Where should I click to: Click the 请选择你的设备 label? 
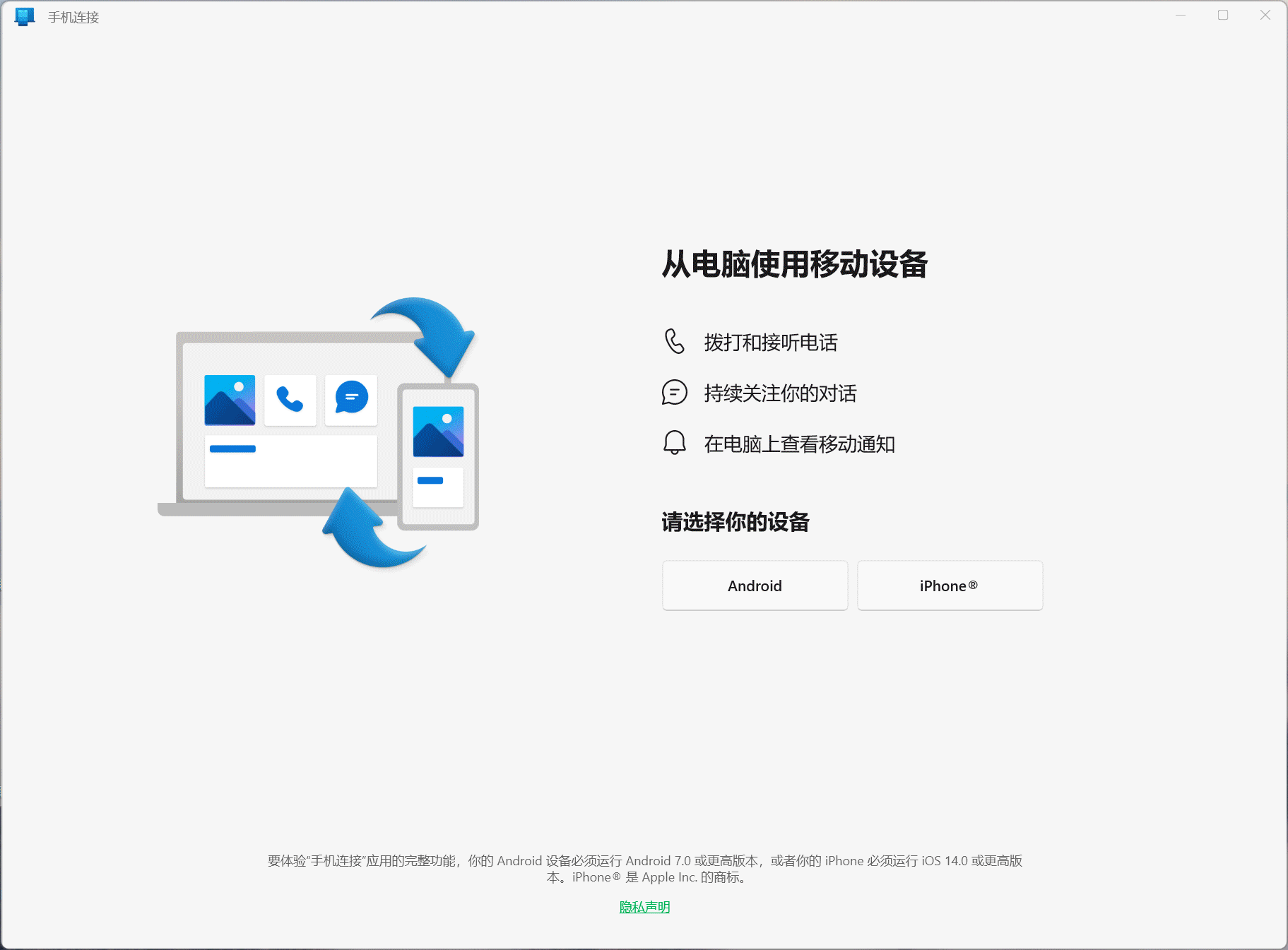coord(735,522)
